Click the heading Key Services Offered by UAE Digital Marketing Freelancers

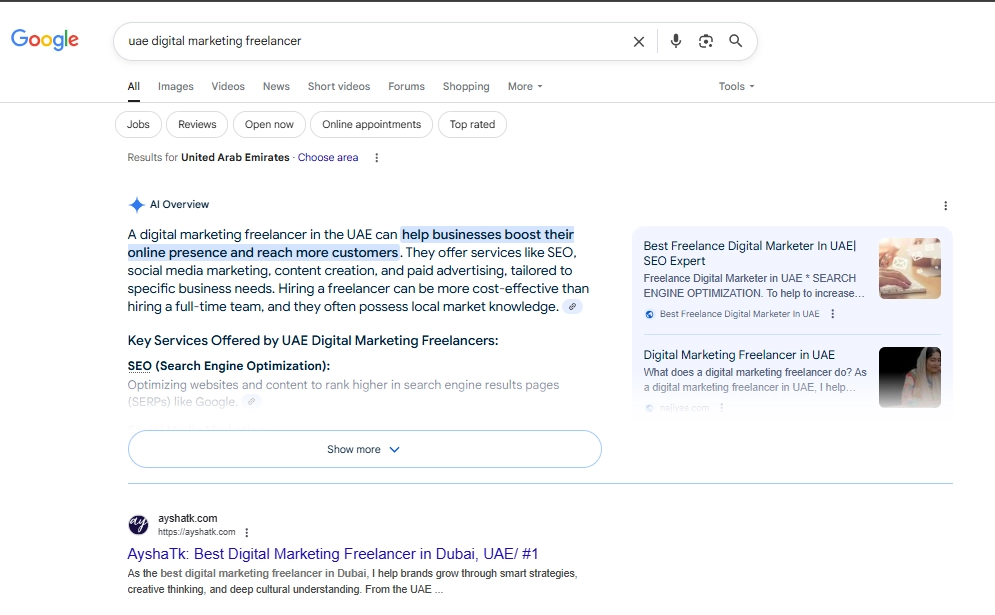[313, 341]
